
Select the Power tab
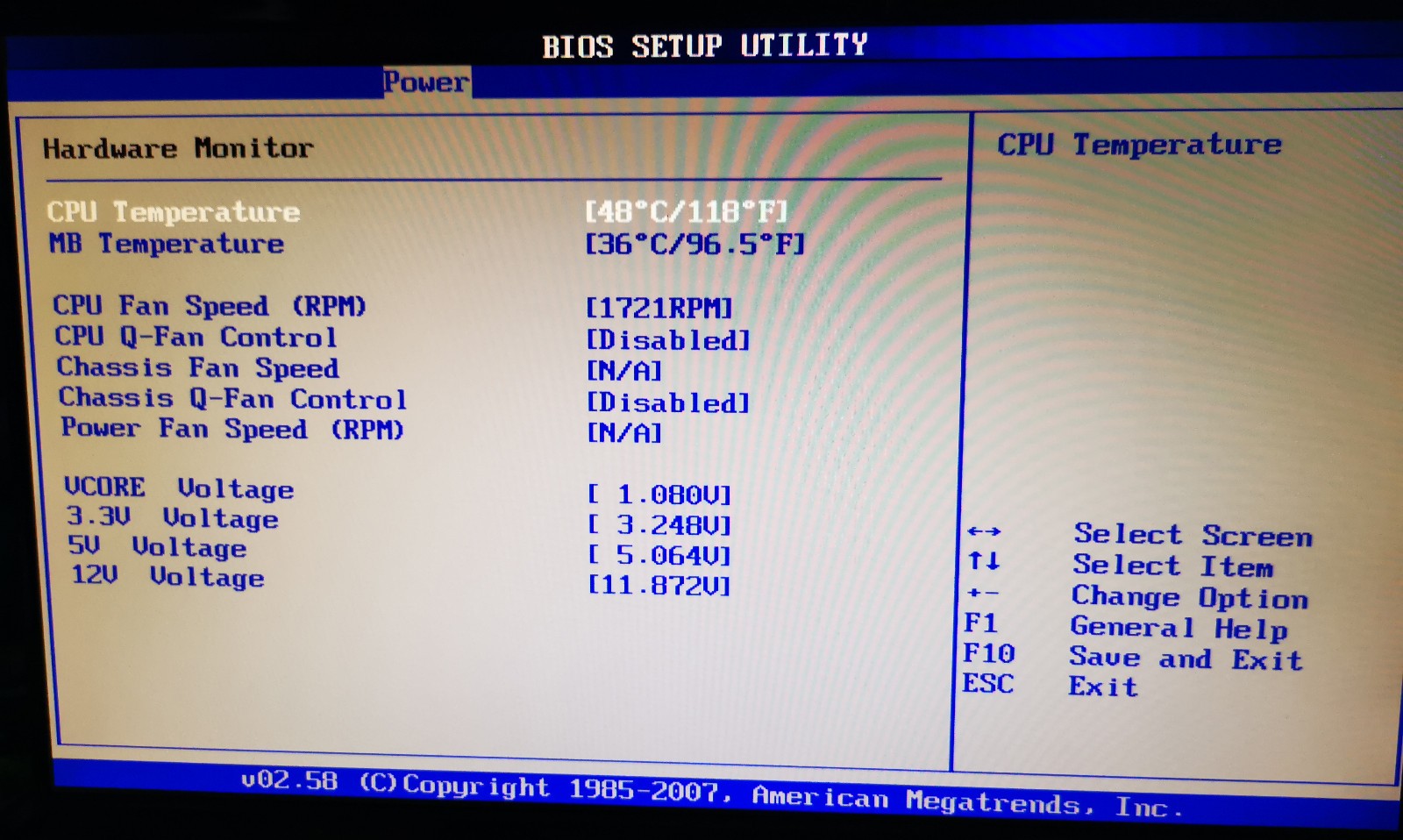pyautogui.click(x=425, y=82)
